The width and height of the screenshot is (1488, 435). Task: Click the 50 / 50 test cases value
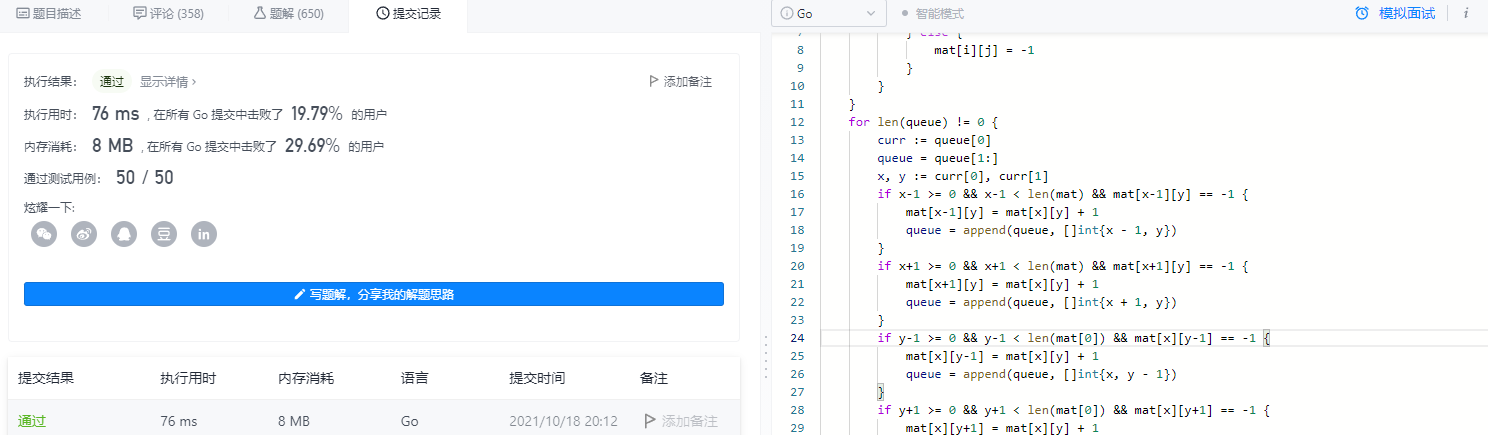pos(145,178)
